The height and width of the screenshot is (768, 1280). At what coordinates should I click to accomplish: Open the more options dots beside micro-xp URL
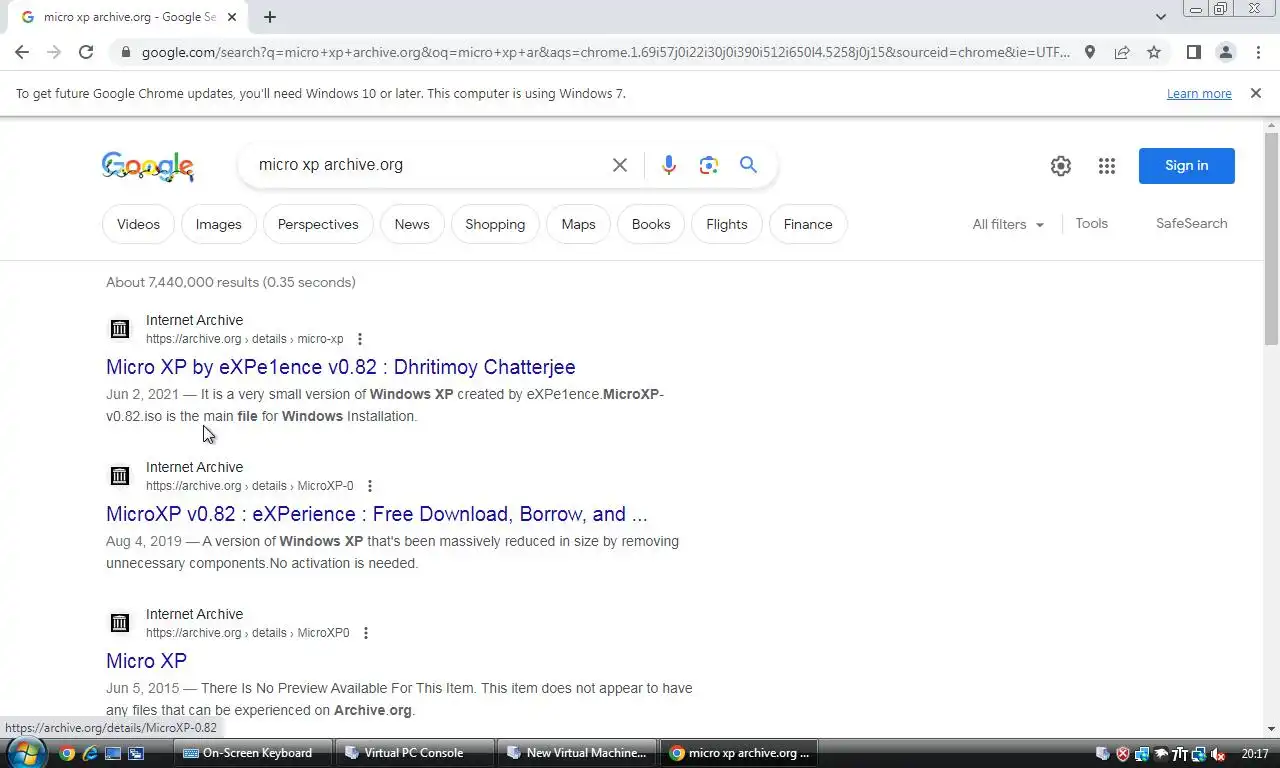point(360,339)
